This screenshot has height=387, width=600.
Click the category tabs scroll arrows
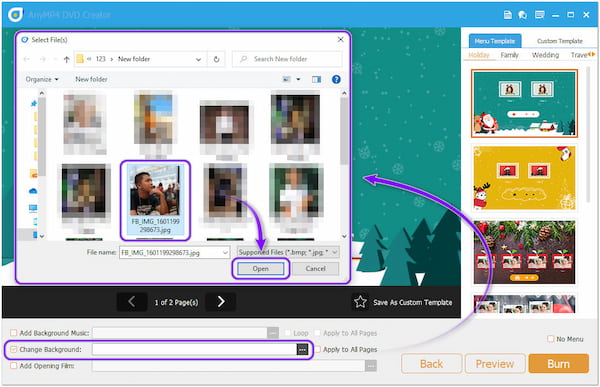(x=592, y=54)
